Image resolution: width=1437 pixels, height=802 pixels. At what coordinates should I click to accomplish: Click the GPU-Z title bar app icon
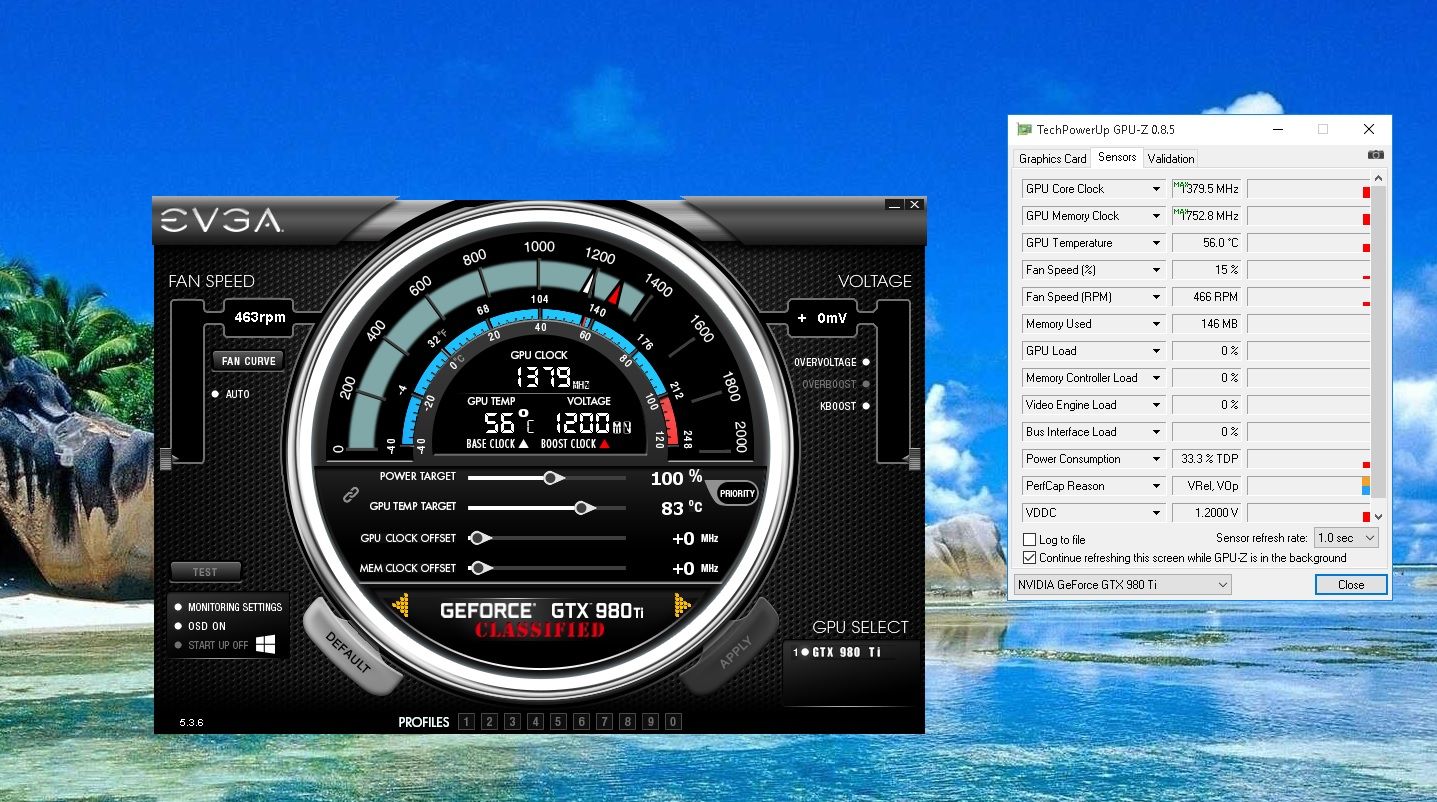[x=1024, y=129]
